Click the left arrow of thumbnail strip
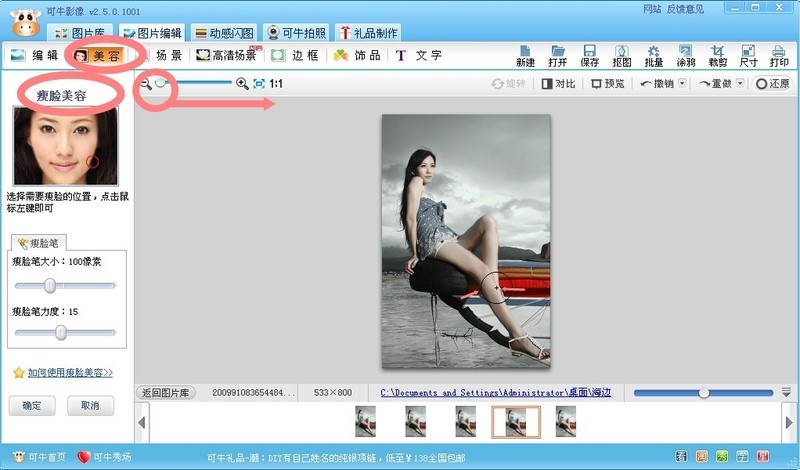The width and height of the screenshot is (800, 470). coord(142,422)
